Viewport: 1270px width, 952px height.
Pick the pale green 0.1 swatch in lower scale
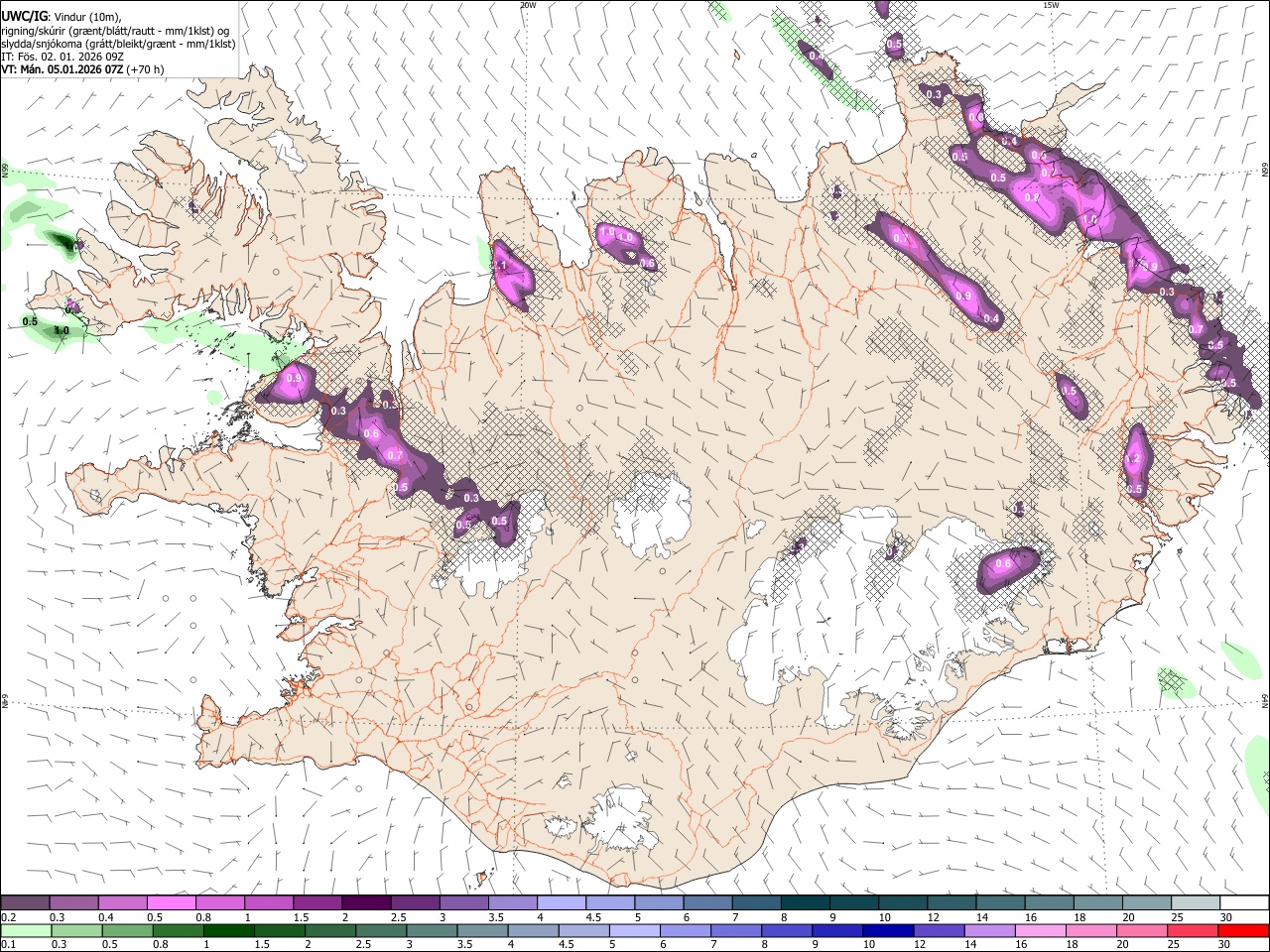tap(25, 930)
